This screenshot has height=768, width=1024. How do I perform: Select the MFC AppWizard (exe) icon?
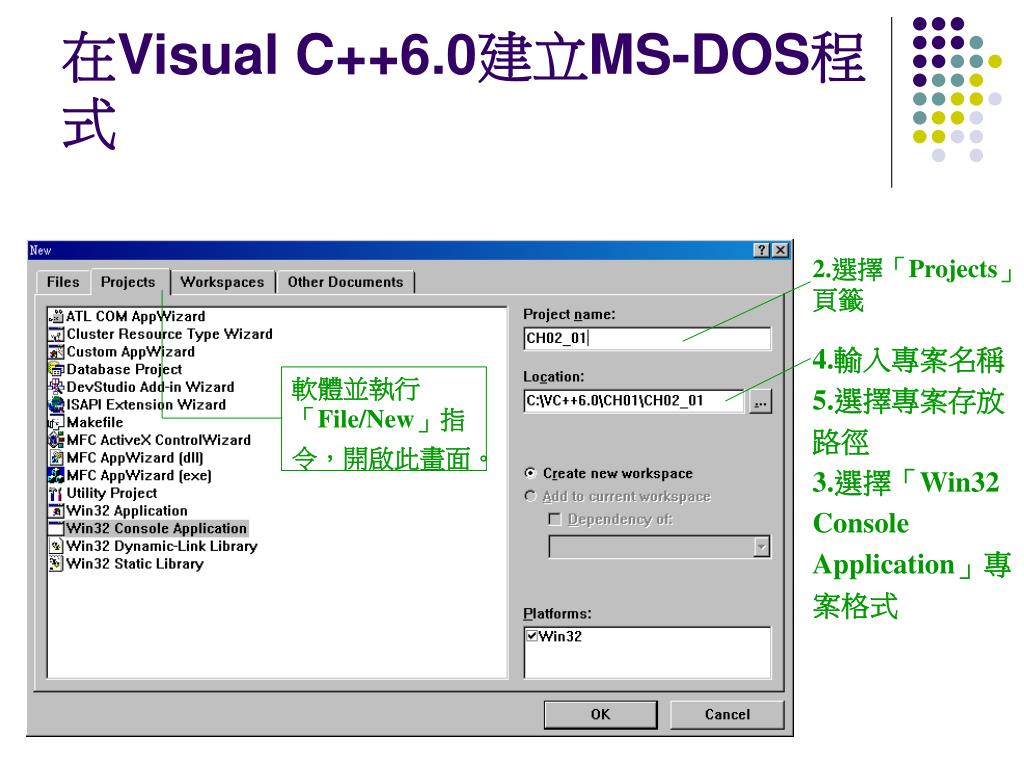pos(57,475)
